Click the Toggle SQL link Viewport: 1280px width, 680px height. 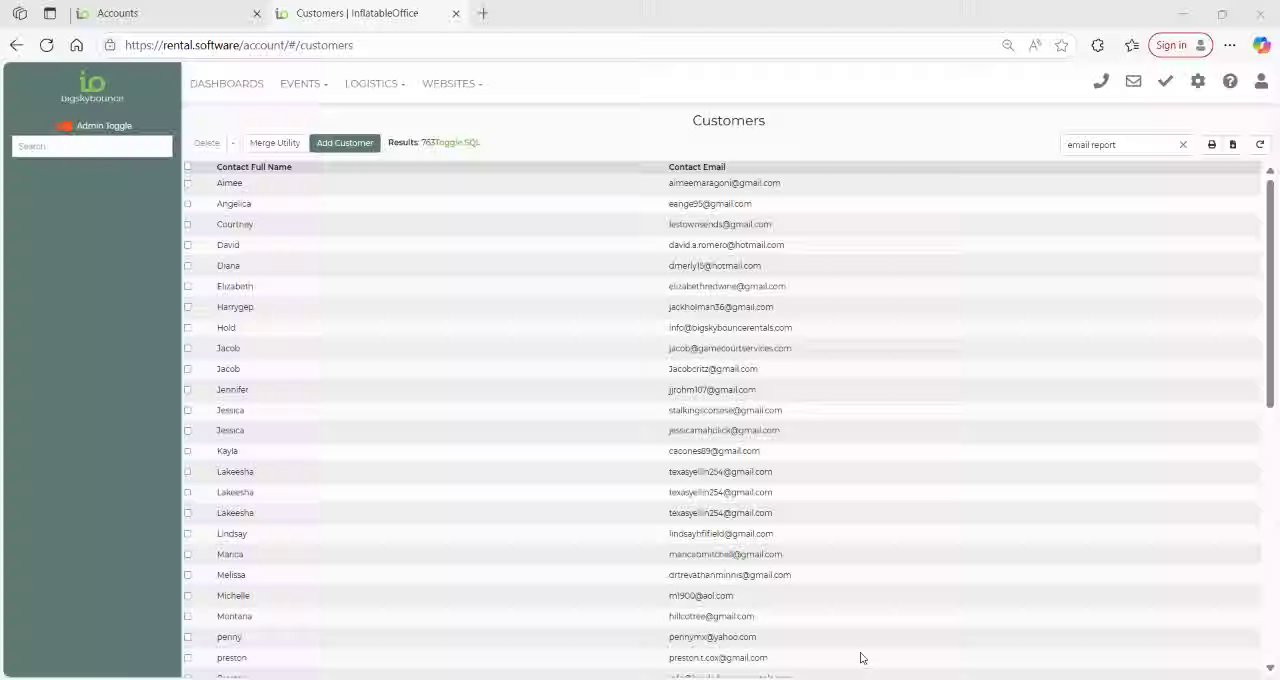coord(459,143)
